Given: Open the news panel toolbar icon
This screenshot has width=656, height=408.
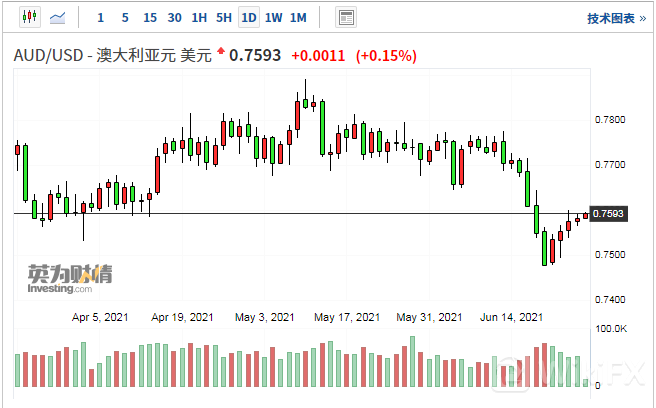Looking at the screenshot, I should coord(346,17).
